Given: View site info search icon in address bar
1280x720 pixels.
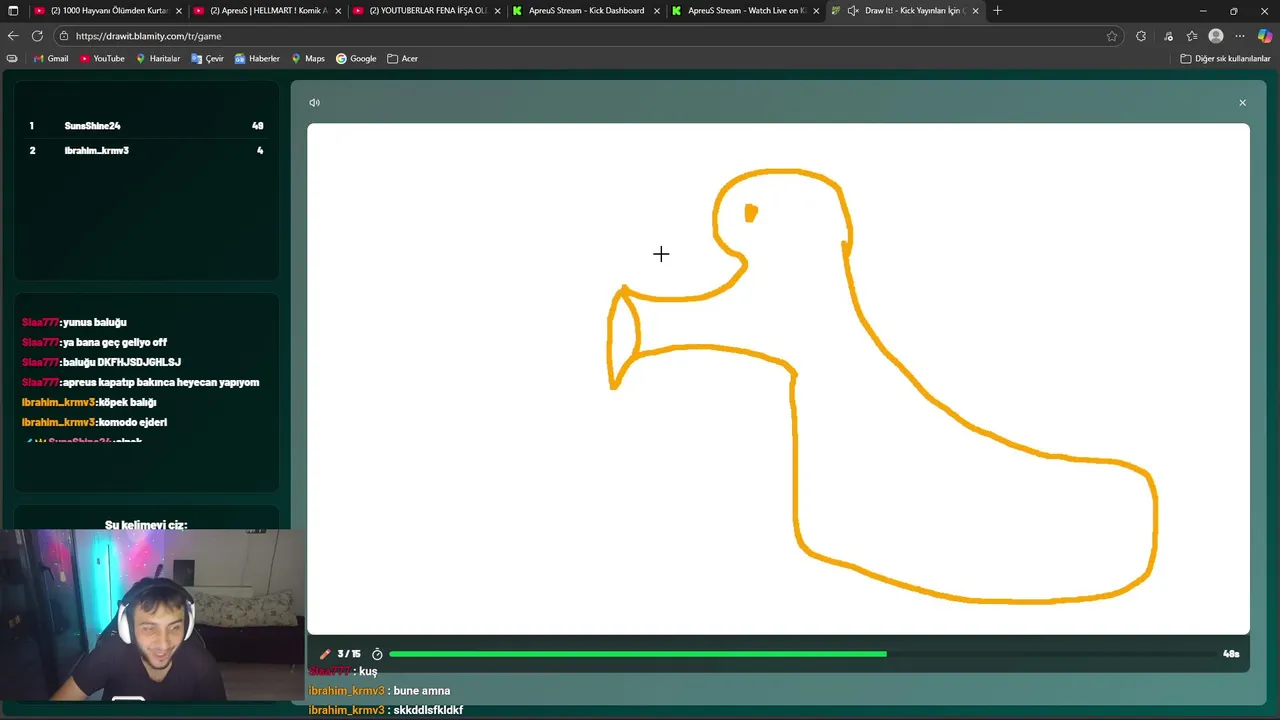Looking at the screenshot, I should tap(64, 36).
